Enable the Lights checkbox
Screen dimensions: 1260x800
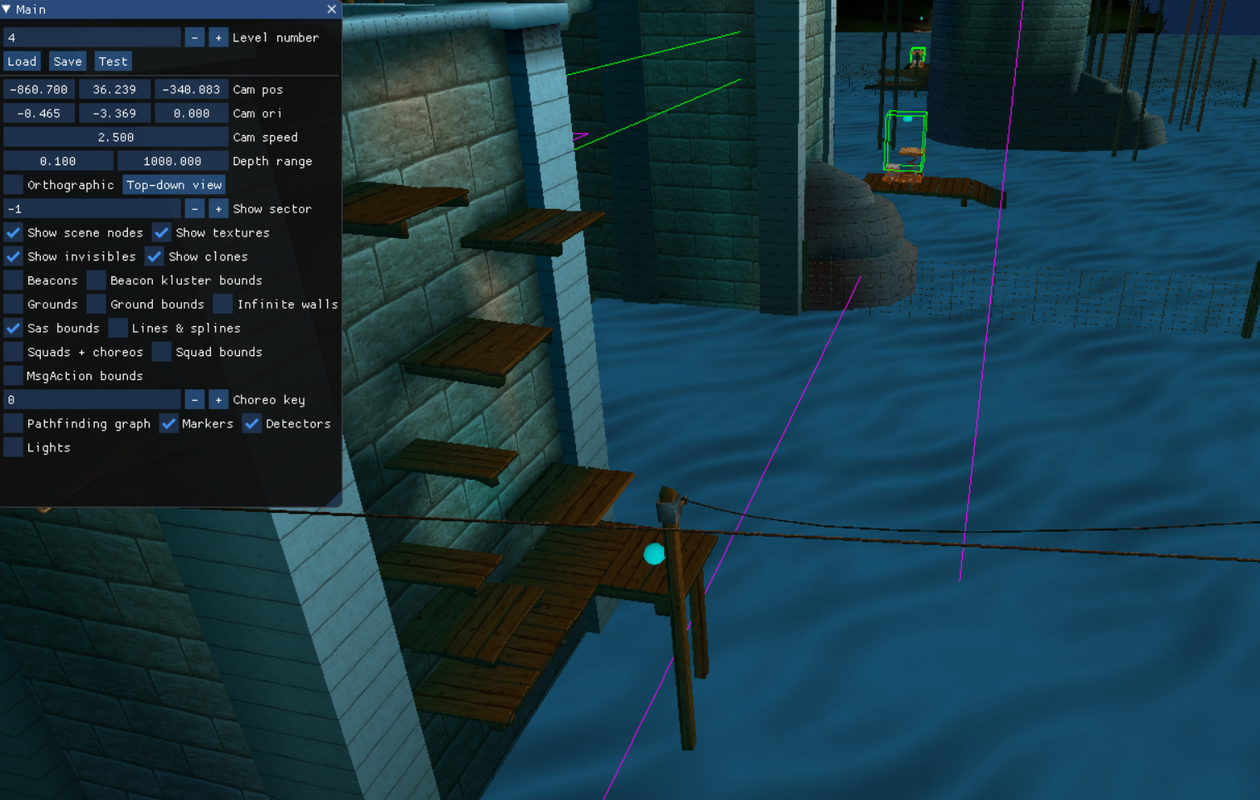14,448
